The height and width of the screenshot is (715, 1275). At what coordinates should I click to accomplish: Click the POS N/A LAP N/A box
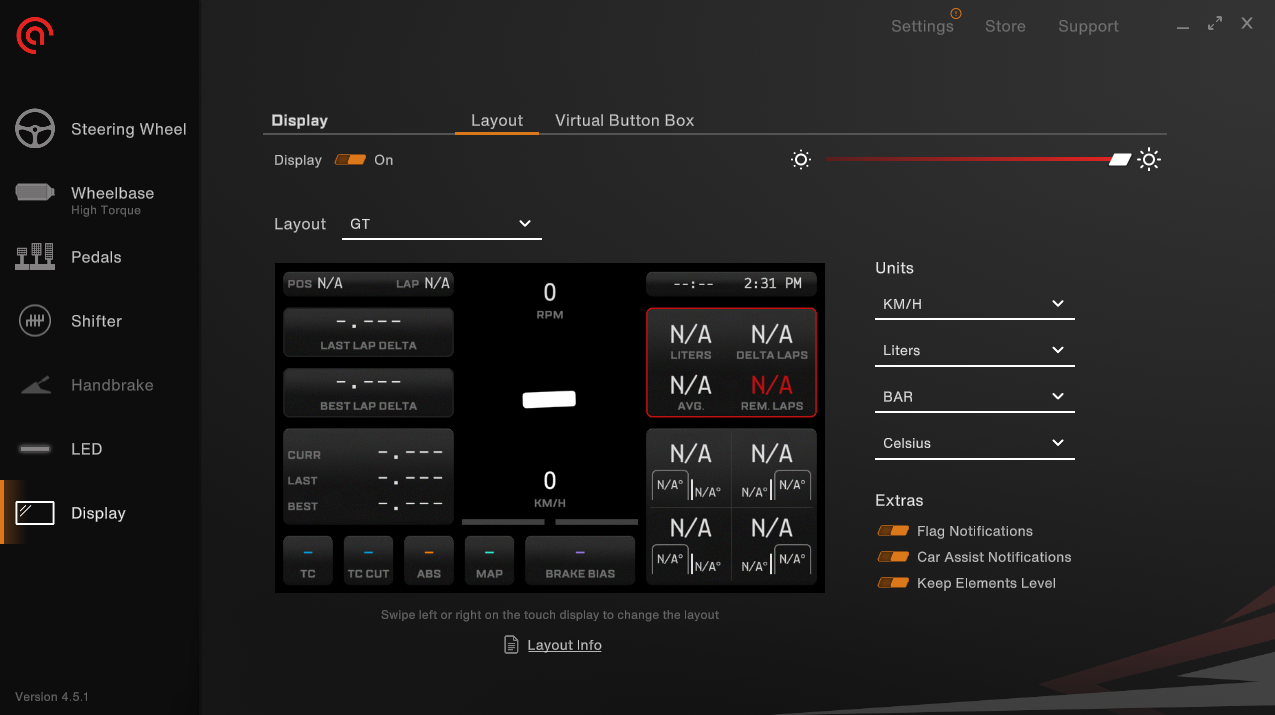pyautogui.click(x=368, y=284)
